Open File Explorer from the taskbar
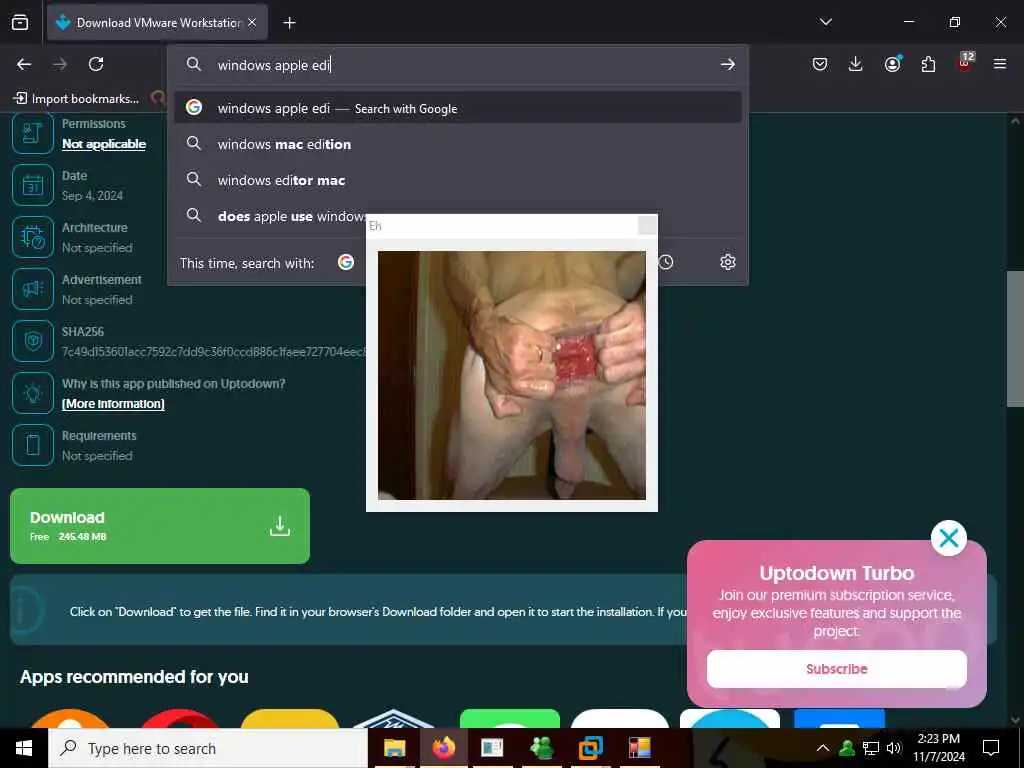 pos(394,748)
